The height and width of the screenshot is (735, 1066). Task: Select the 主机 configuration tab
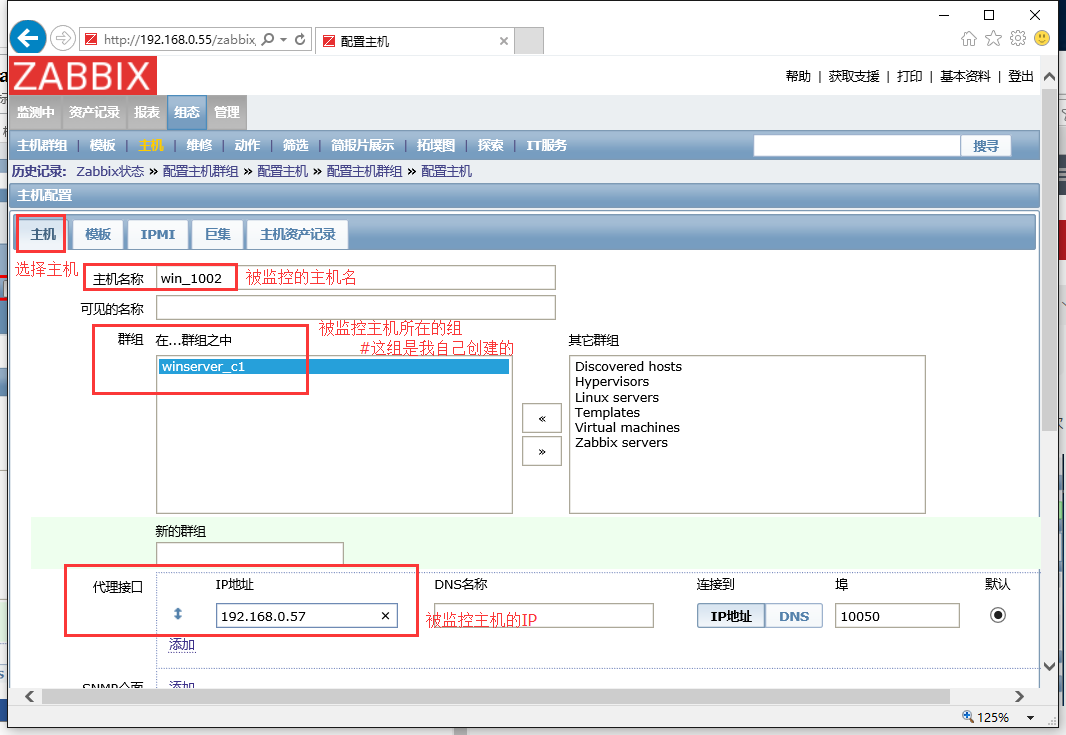43,235
